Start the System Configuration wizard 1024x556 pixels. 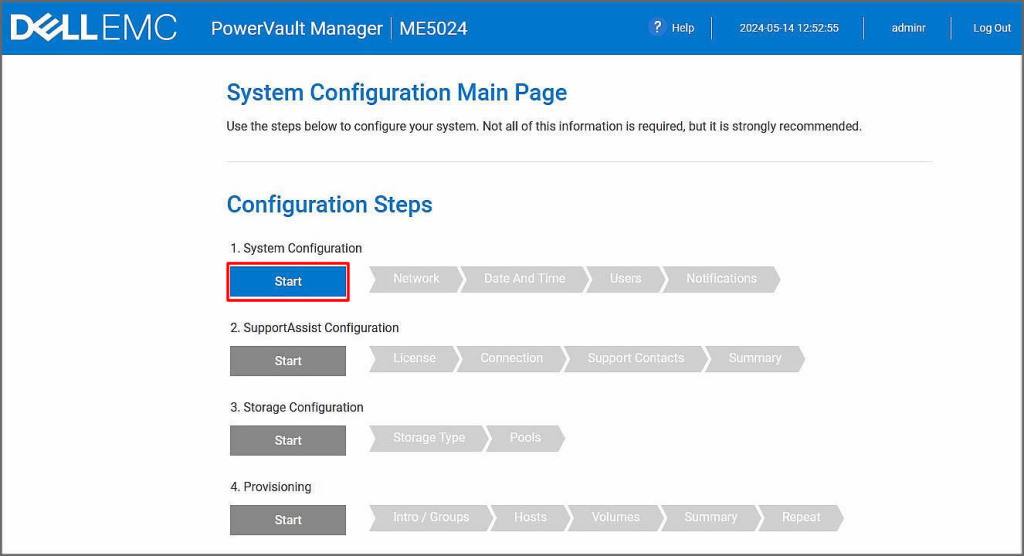(x=288, y=282)
